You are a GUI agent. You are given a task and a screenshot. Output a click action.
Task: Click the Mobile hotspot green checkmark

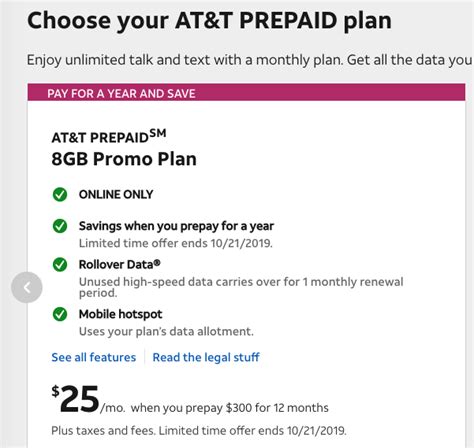[60, 314]
